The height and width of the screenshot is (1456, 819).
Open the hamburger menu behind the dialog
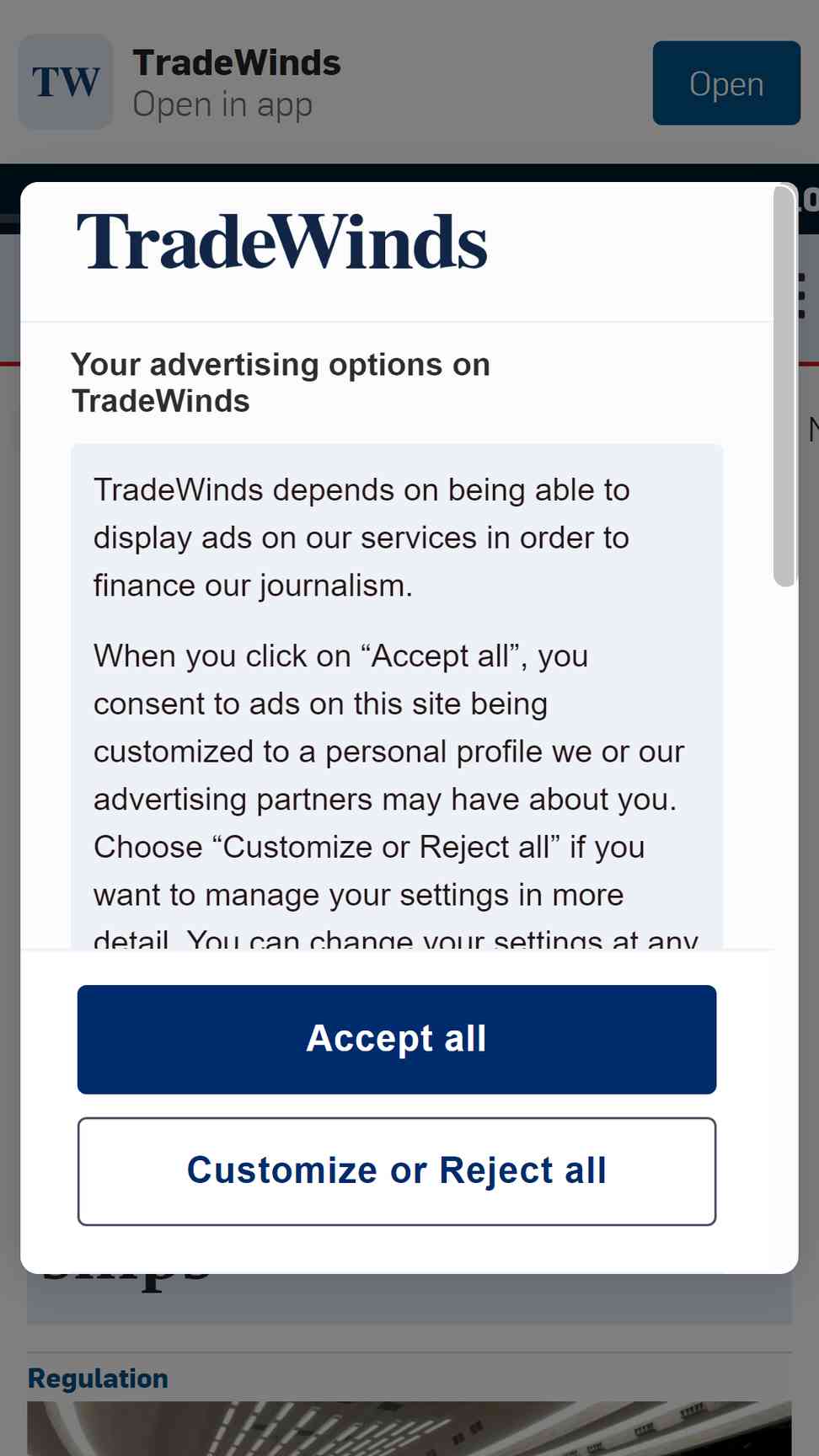point(805,295)
